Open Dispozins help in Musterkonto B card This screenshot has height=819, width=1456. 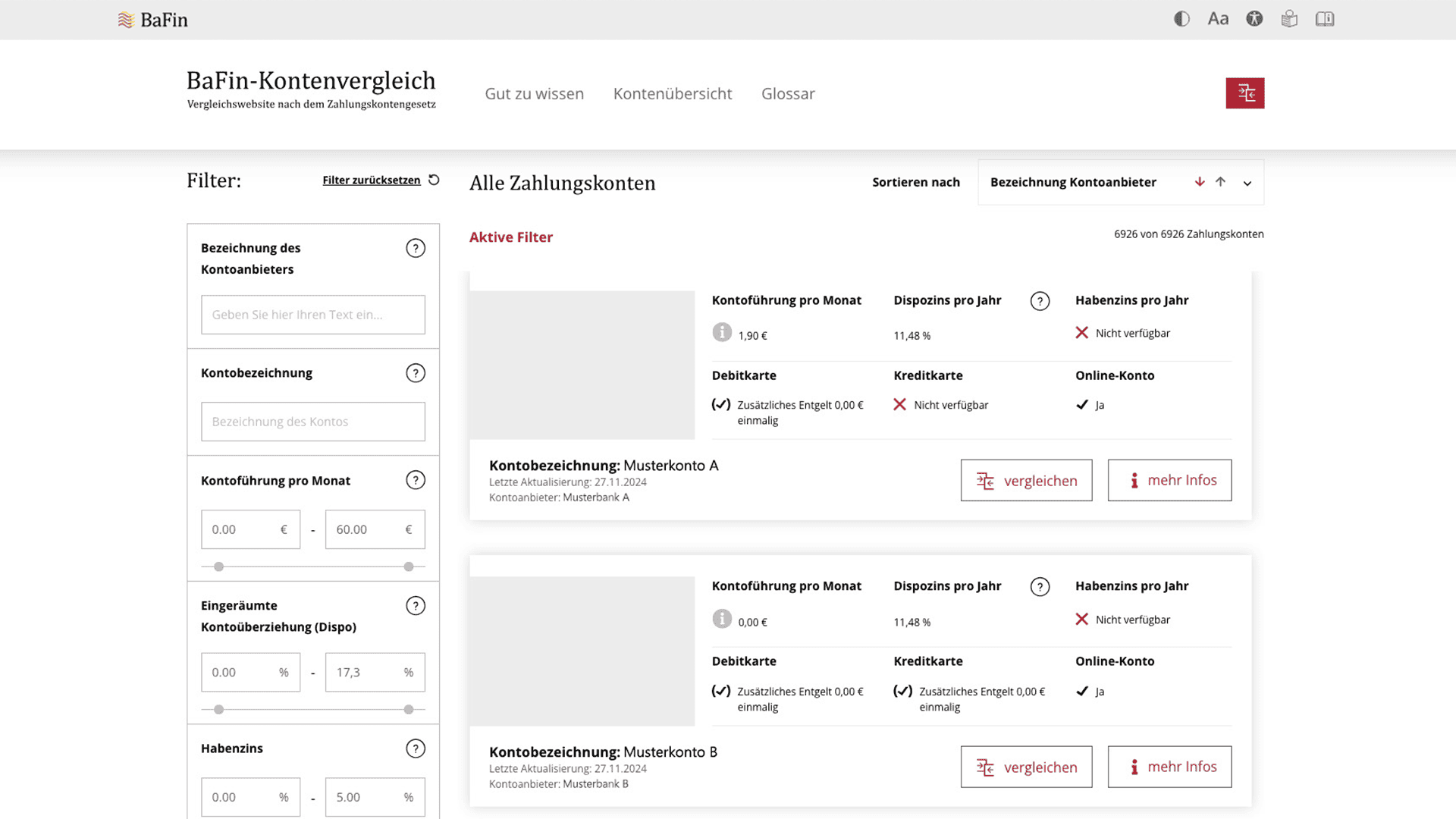coord(1040,587)
